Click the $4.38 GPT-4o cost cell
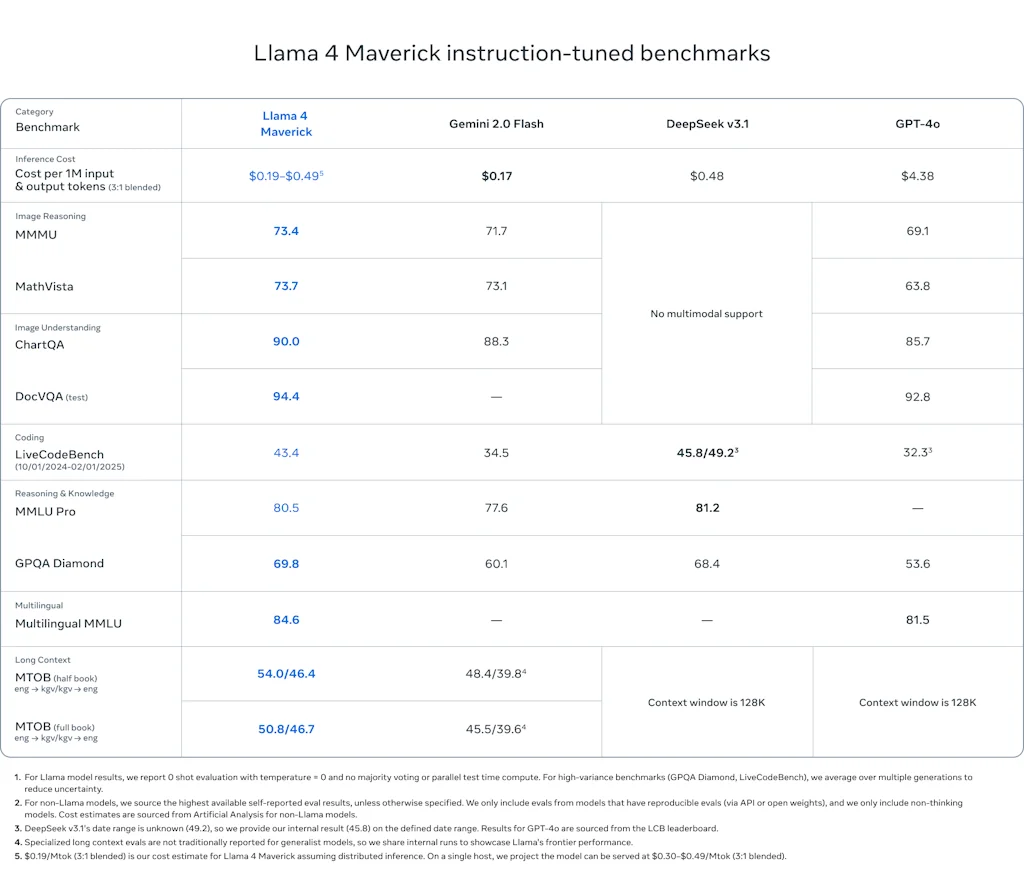This screenshot has height=874, width=1024. pyautogui.click(x=918, y=176)
